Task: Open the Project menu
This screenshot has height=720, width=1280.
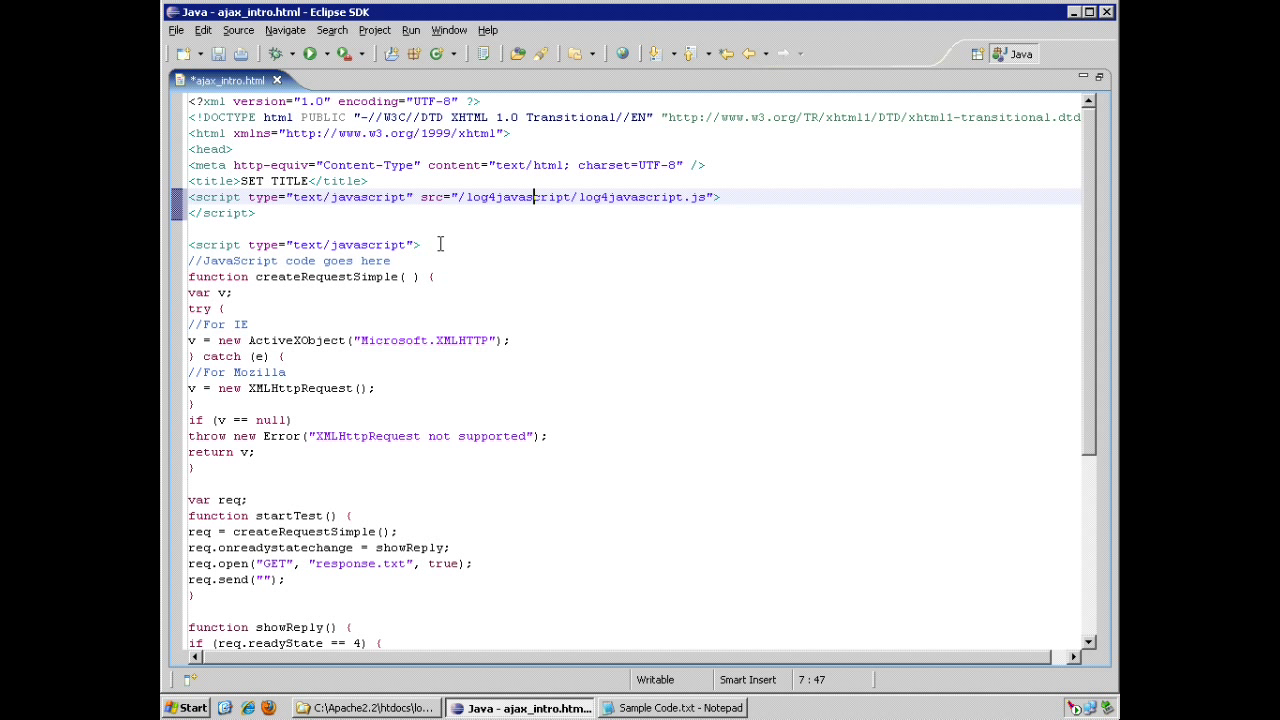Action: click(375, 30)
